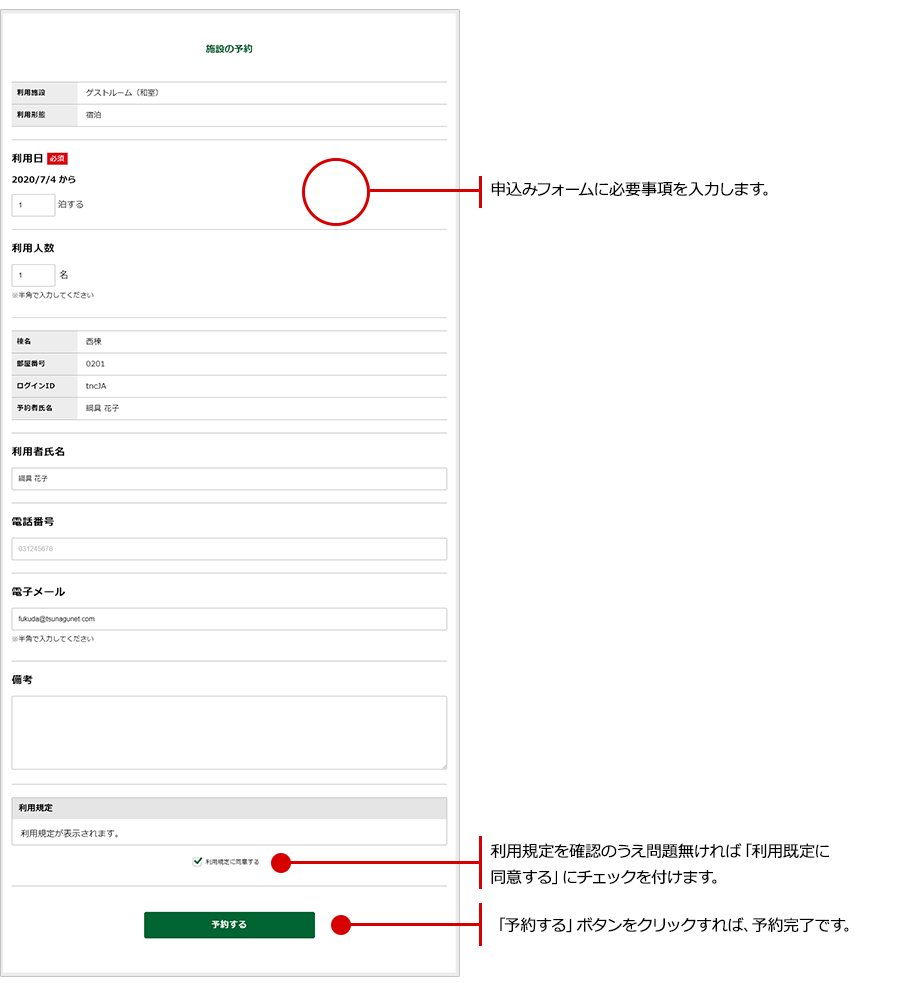Click the 利用規定に同意する label text
This screenshot has width=900, height=986.
pyautogui.click(x=232, y=862)
